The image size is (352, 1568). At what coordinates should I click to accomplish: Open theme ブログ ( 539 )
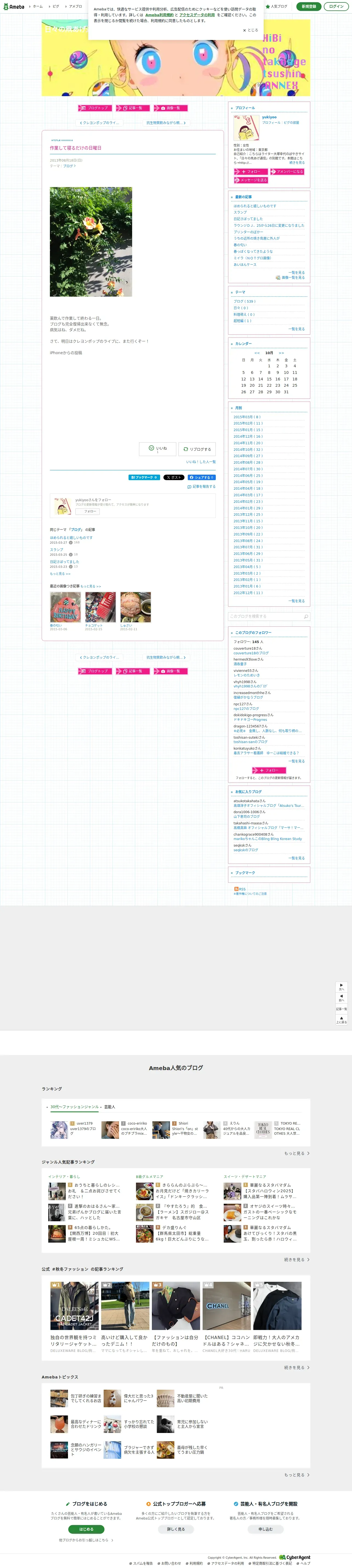click(x=244, y=301)
